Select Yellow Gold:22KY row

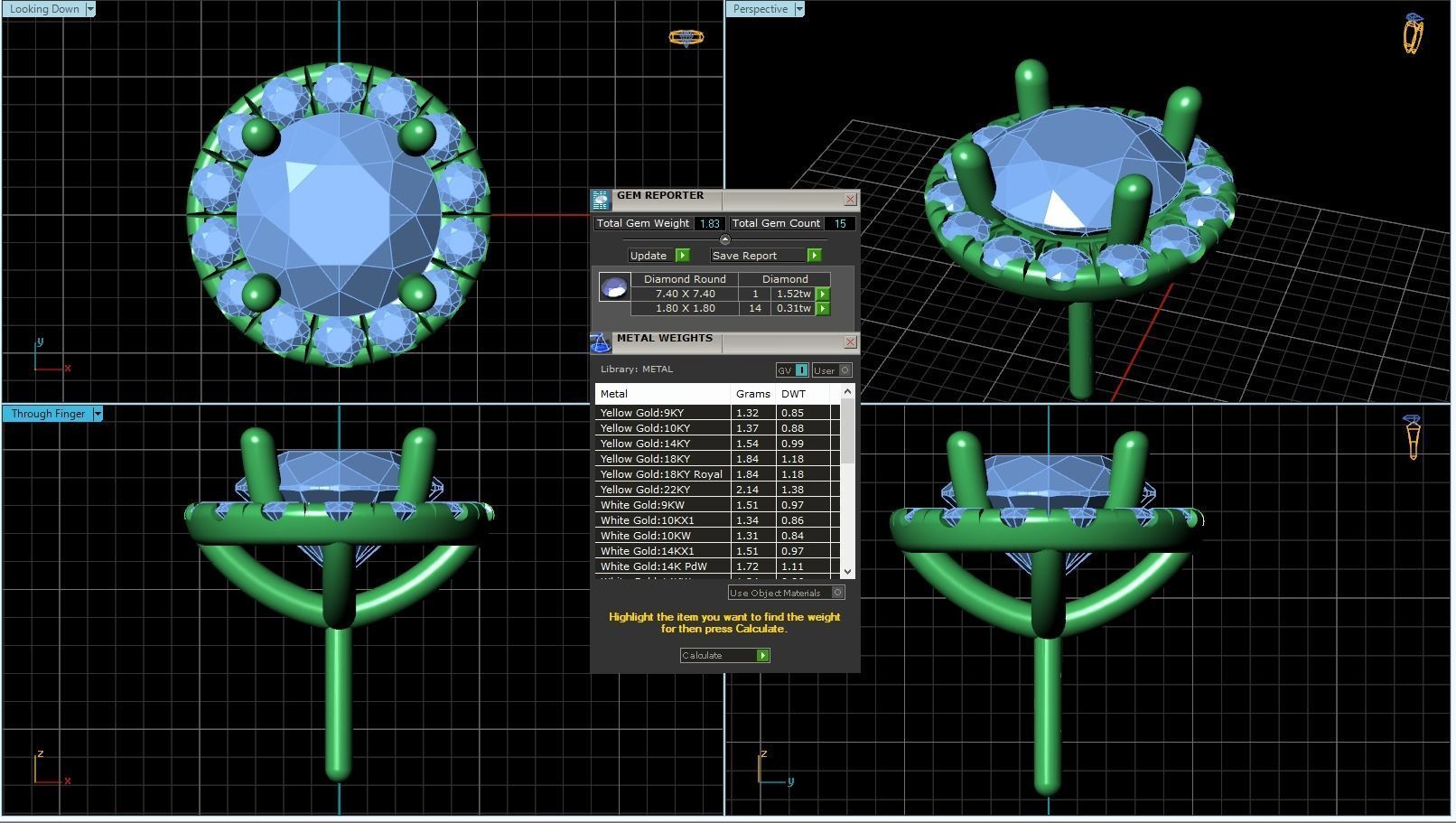[x=717, y=490]
